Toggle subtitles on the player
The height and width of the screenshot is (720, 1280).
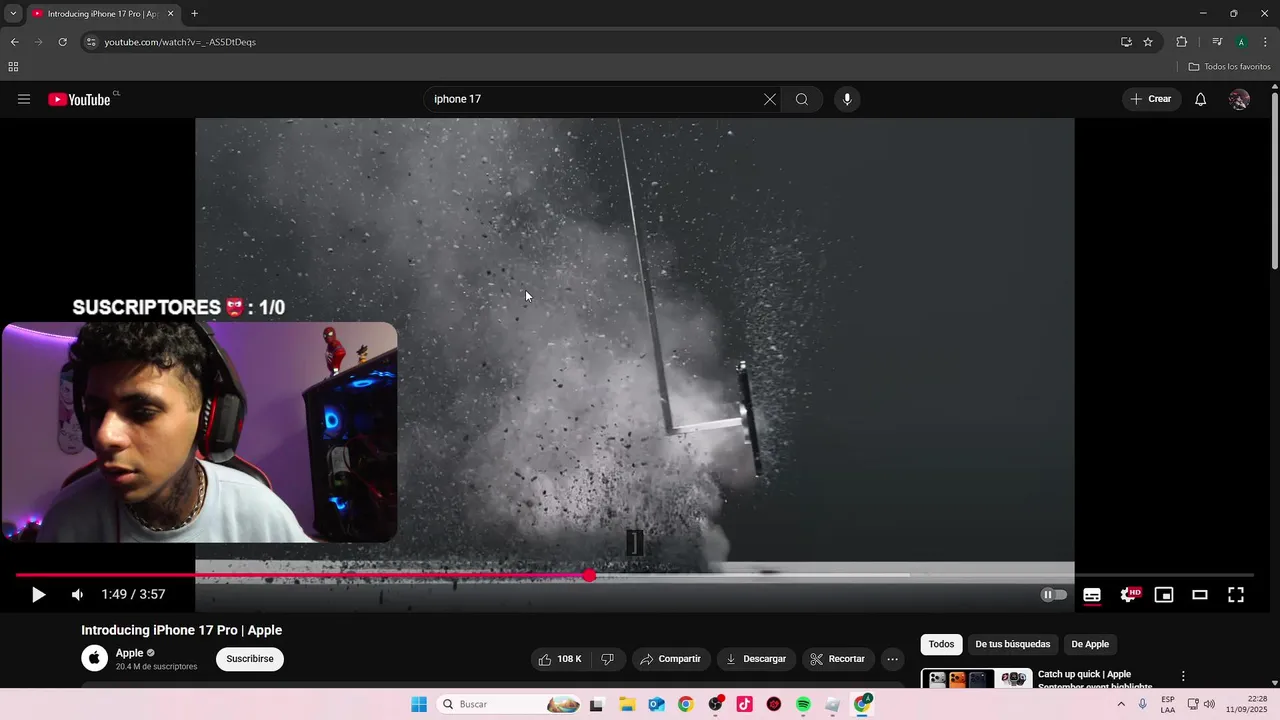click(x=1092, y=595)
